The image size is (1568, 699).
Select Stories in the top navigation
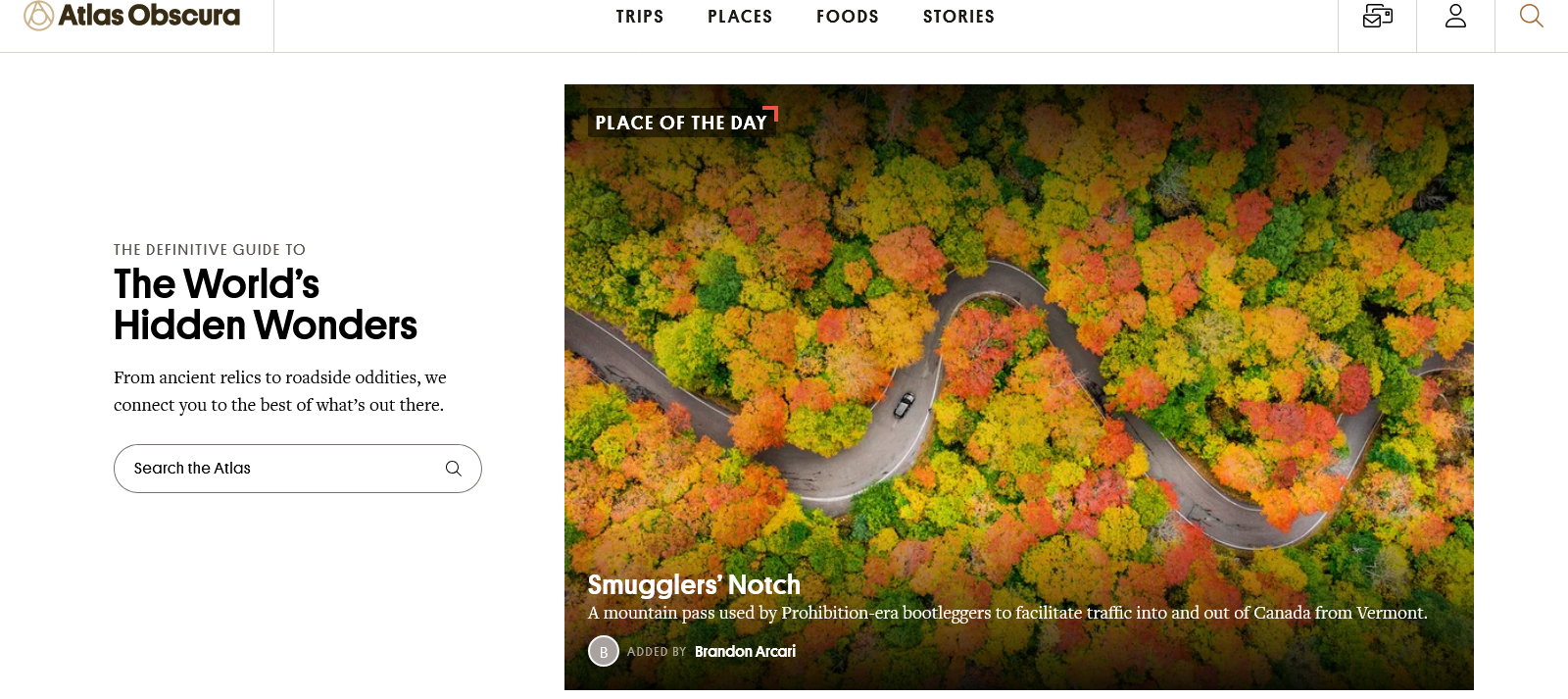click(x=957, y=17)
